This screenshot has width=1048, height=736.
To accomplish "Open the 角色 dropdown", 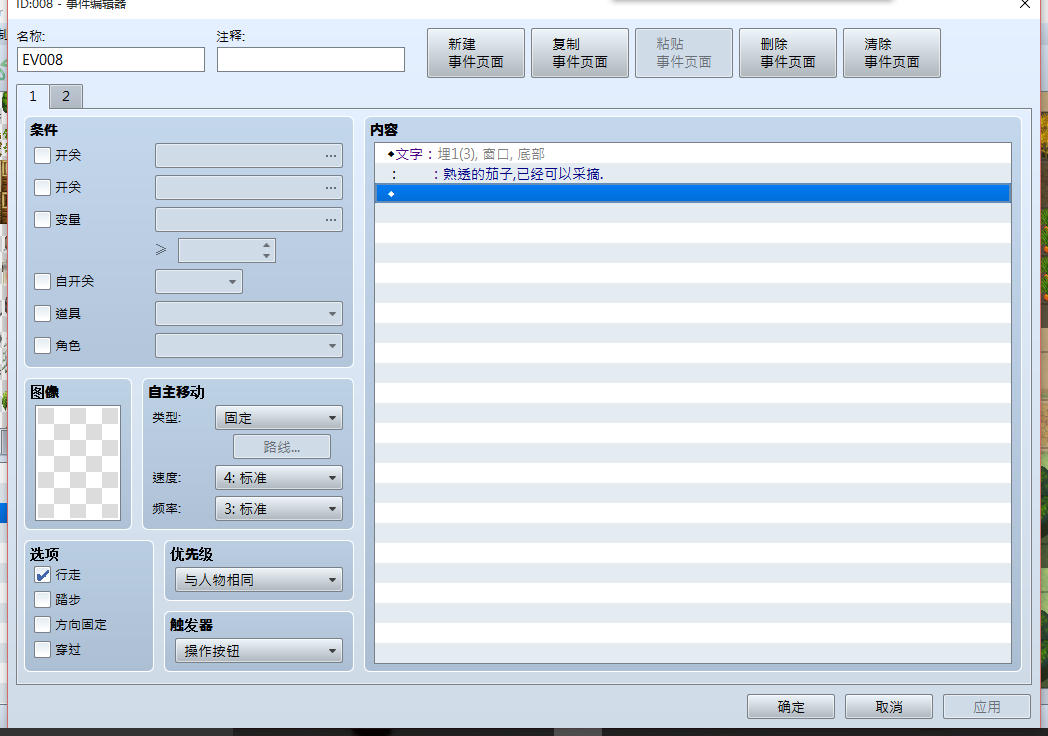I will click(249, 346).
